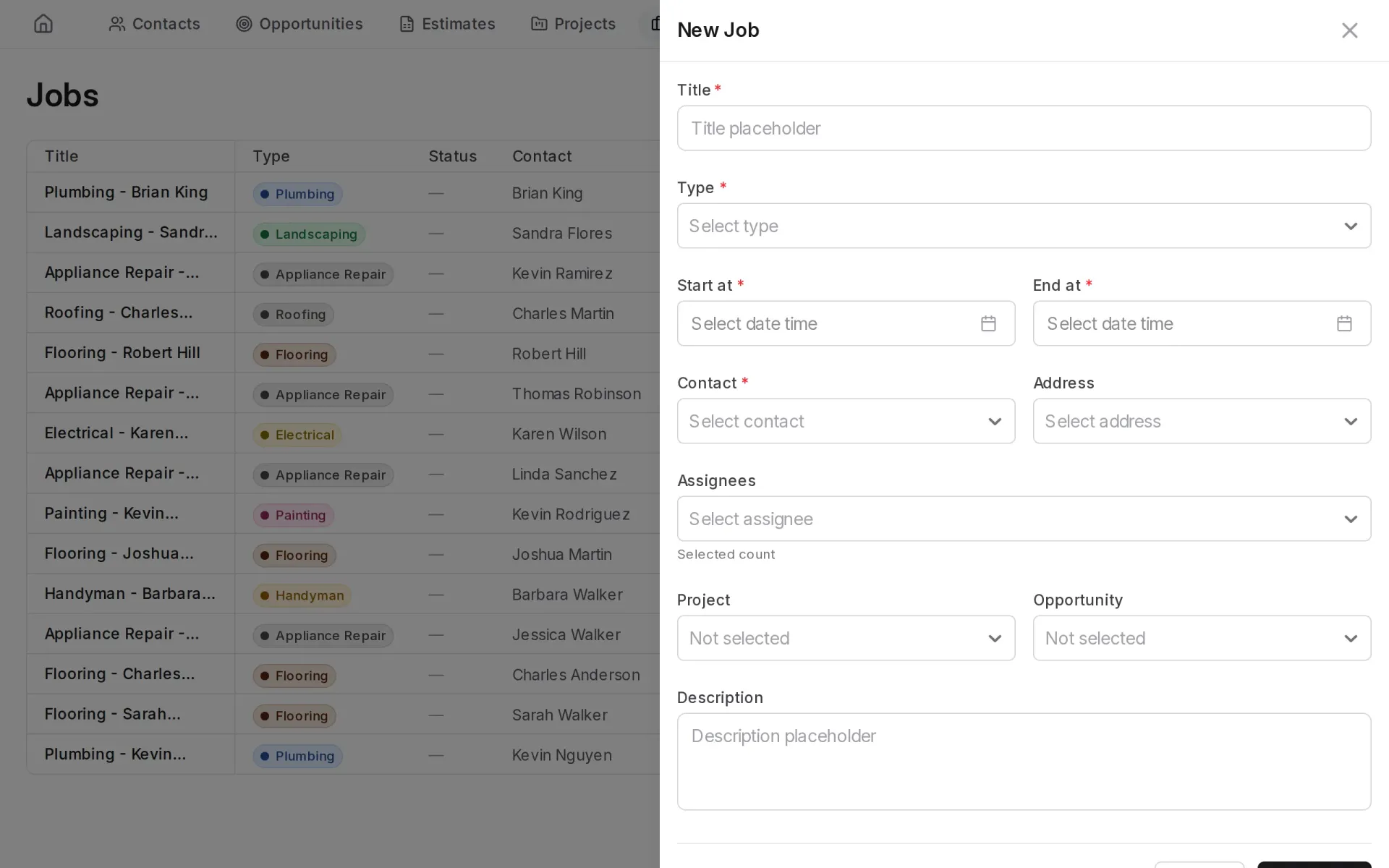Click contact Sandra Flores

pos(562,234)
